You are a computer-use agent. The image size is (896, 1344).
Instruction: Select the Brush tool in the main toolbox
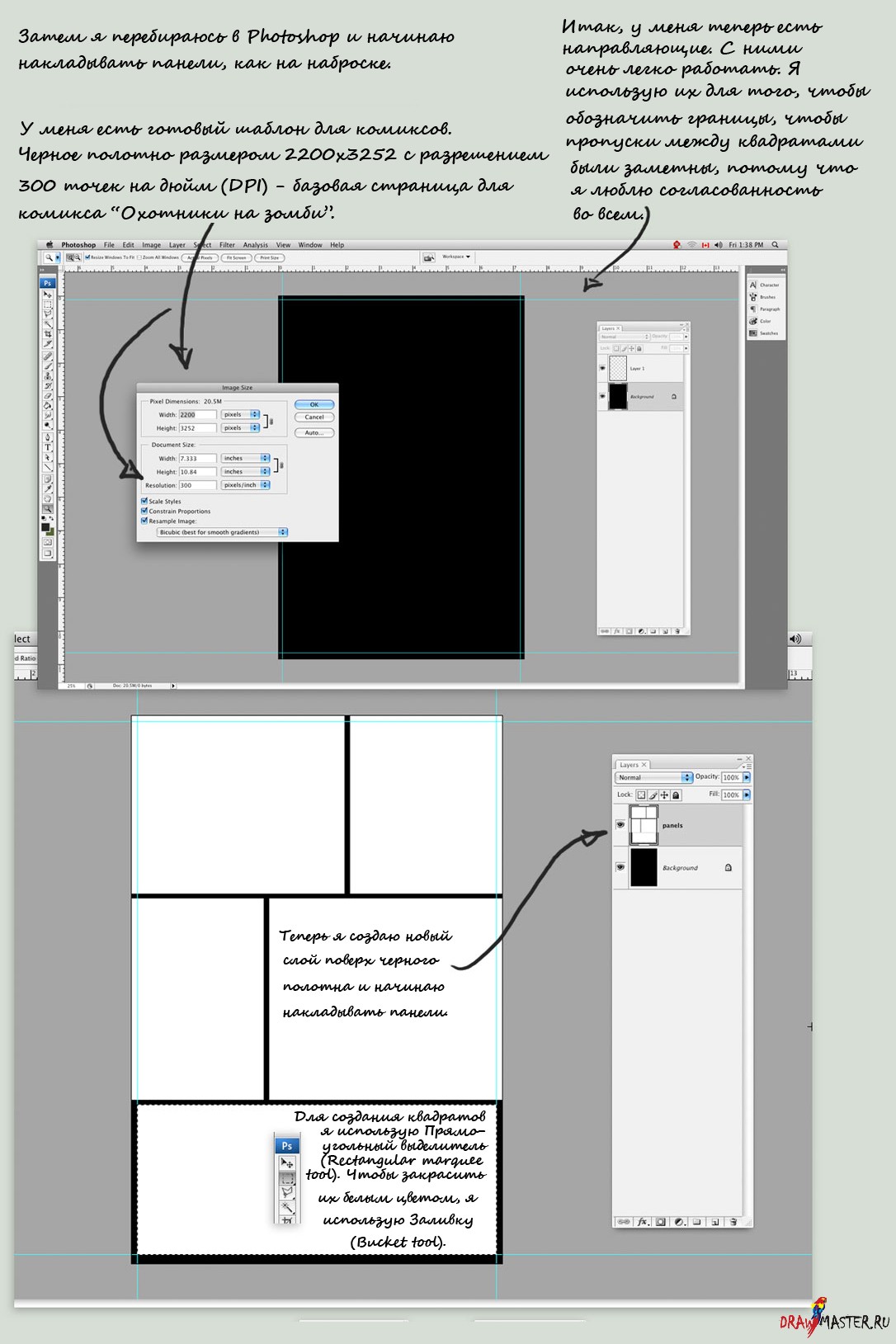coord(48,365)
